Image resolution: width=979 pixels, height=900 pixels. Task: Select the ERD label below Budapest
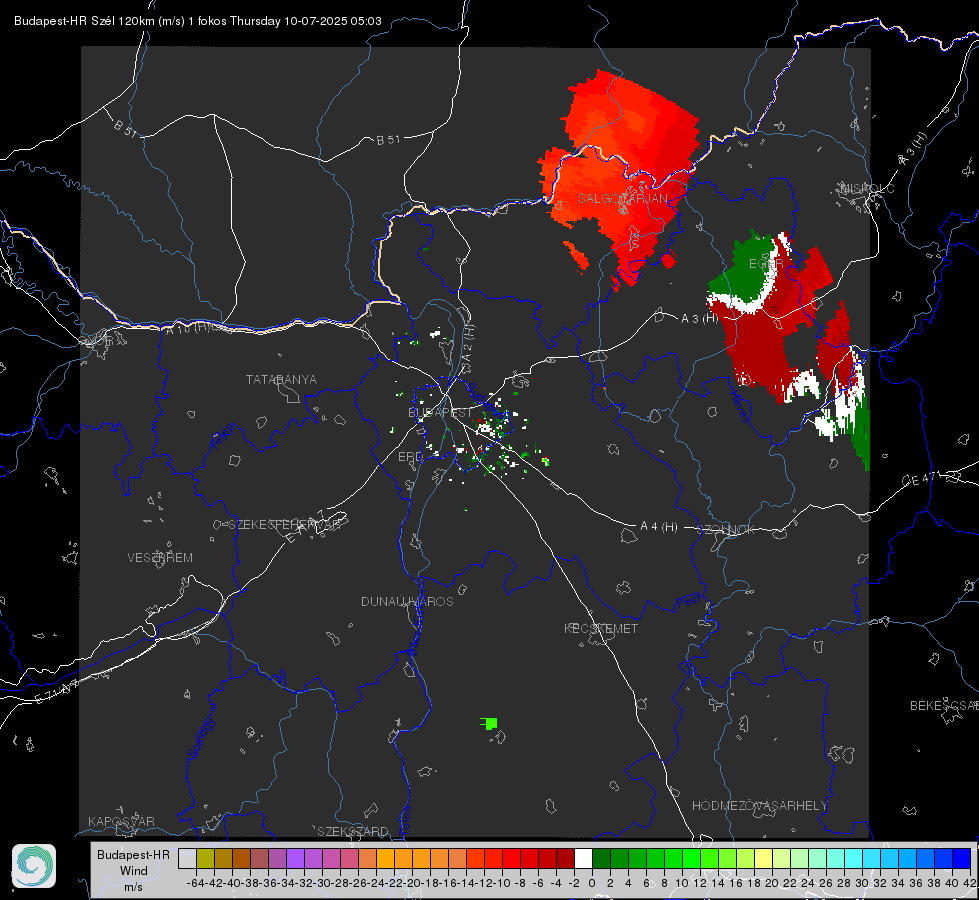click(x=410, y=457)
